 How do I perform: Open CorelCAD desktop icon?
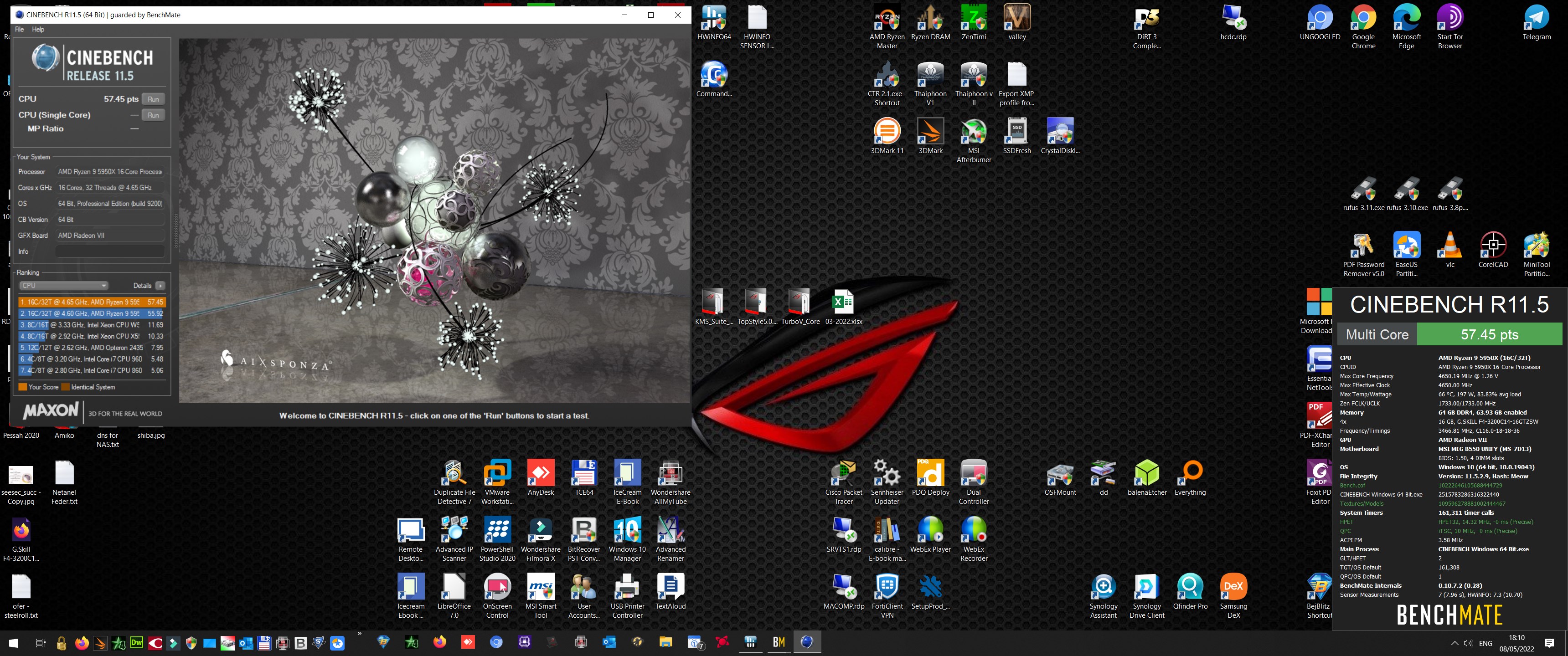1492,250
